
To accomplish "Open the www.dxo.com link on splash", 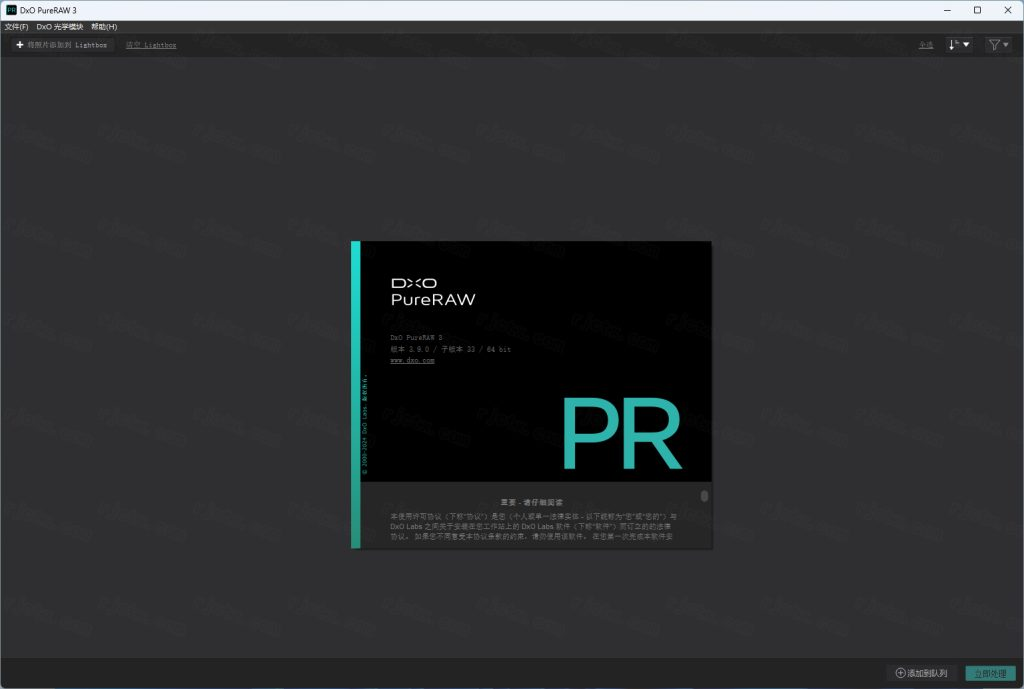I will (412, 360).
